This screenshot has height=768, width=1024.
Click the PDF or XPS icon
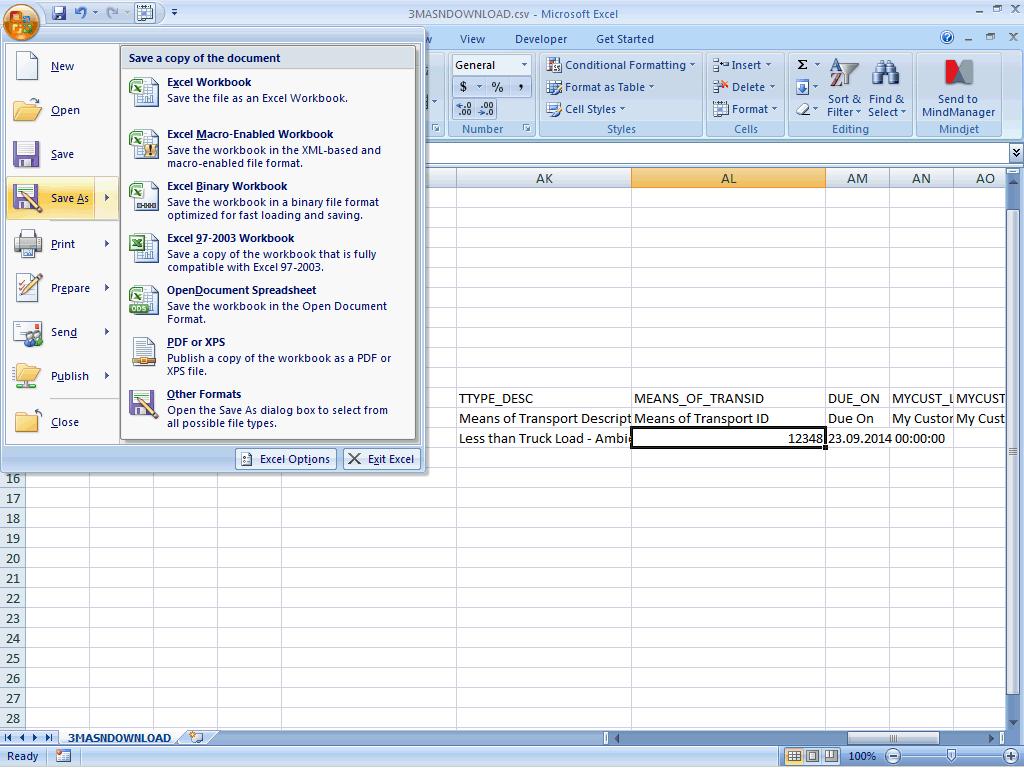pos(144,351)
